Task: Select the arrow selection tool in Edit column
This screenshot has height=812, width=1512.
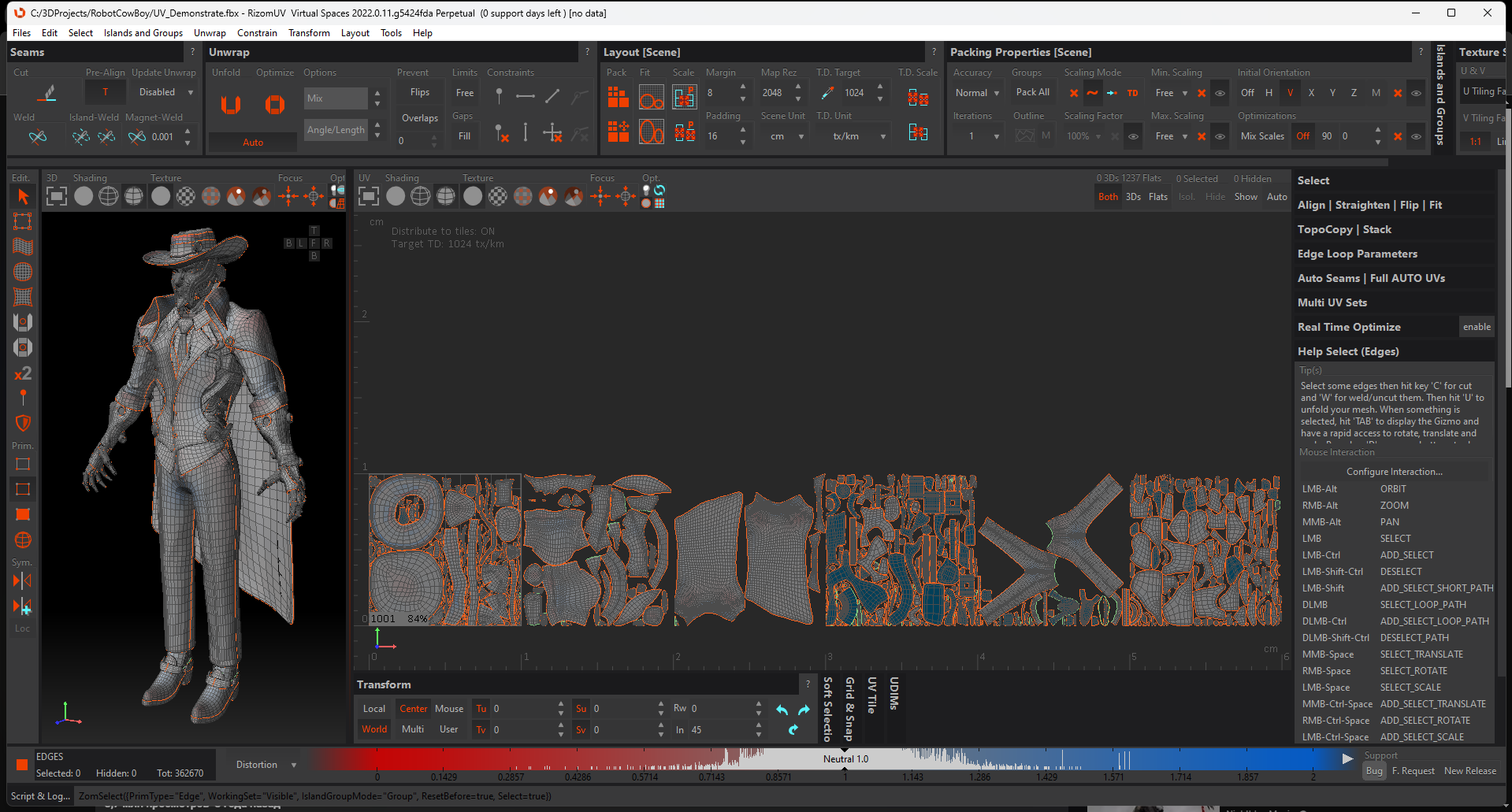Action: click(x=23, y=197)
